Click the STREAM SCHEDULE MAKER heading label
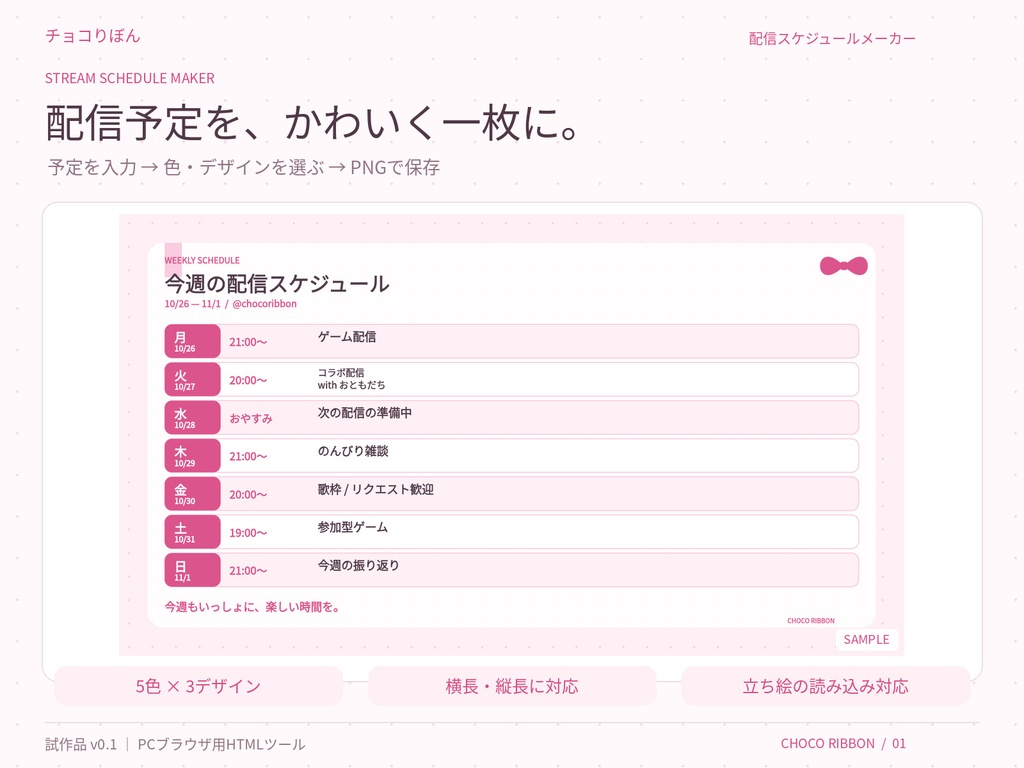 [129, 78]
